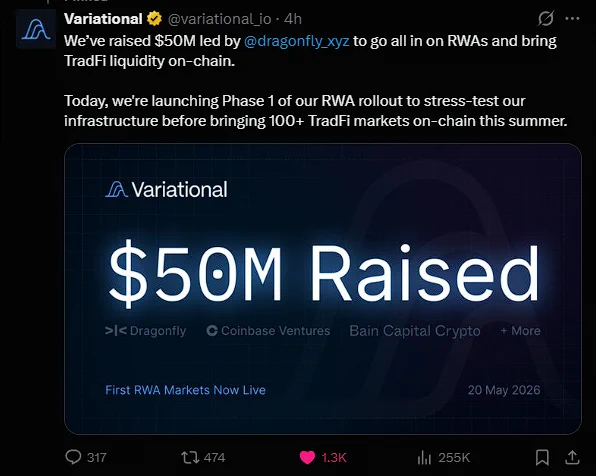Toggle the bookmark icon on this post
The image size is (596, 476).
[x=542, y=457]
